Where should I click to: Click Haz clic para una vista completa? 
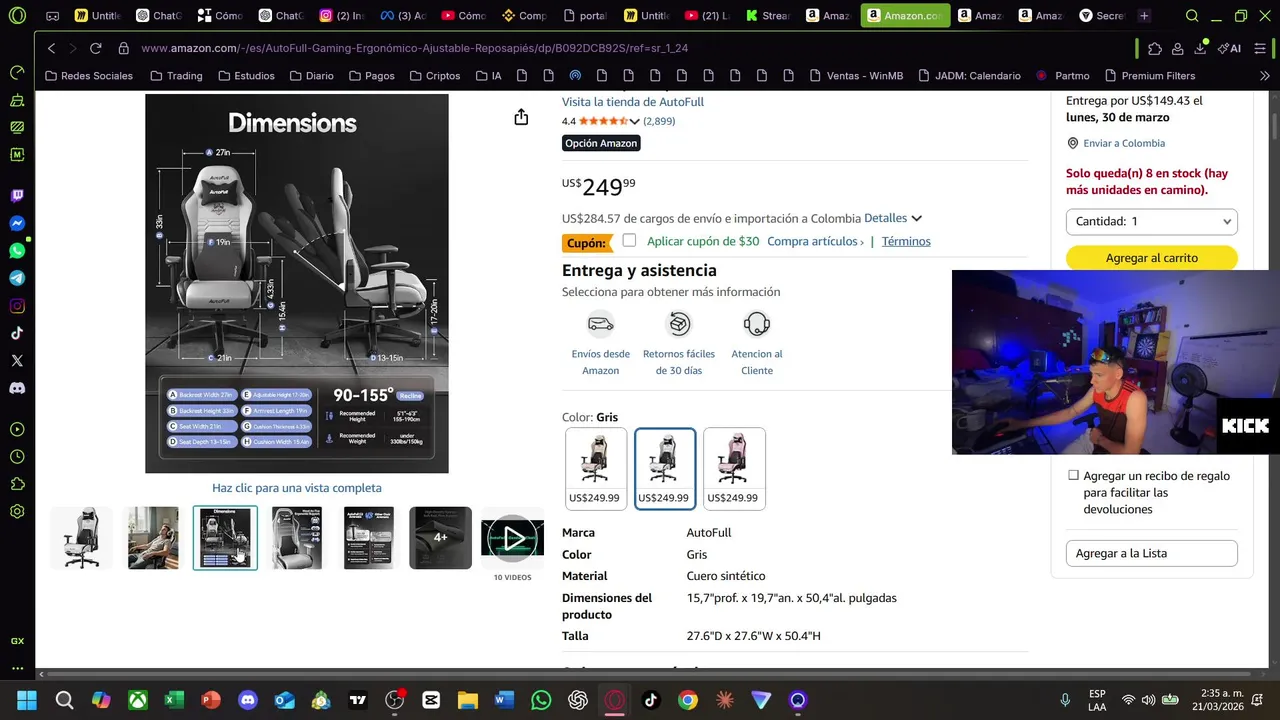pos(297,488)
